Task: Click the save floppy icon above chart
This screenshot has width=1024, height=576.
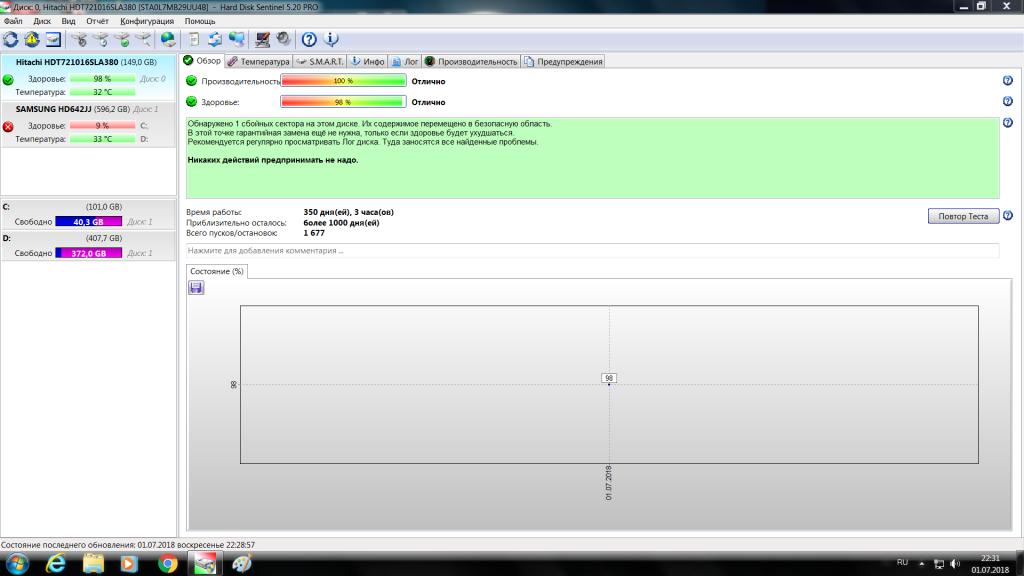Action: click(x=196, y=288)
